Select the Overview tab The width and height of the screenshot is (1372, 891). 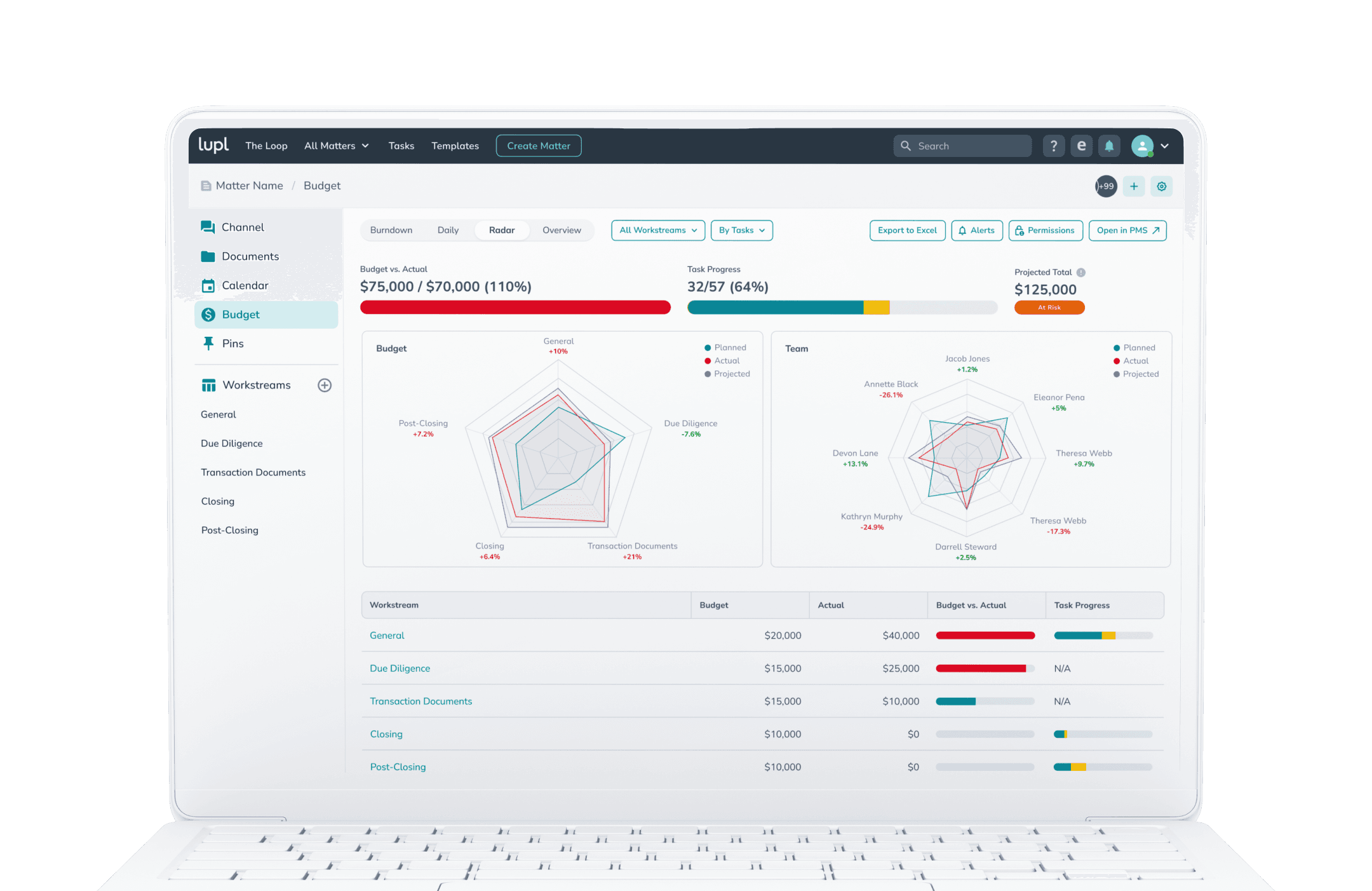pos(562,230)
